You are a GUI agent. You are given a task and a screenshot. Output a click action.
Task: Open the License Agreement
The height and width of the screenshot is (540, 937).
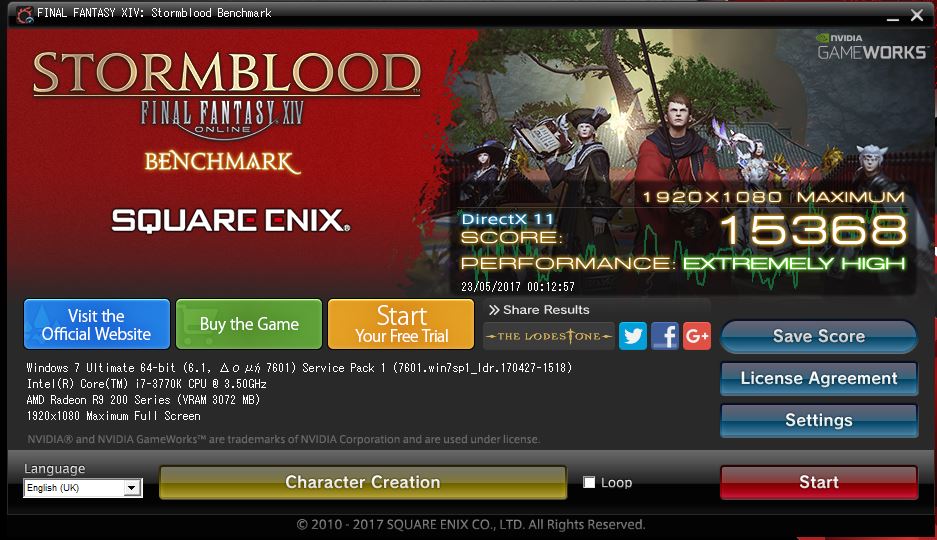coord(819,378)
